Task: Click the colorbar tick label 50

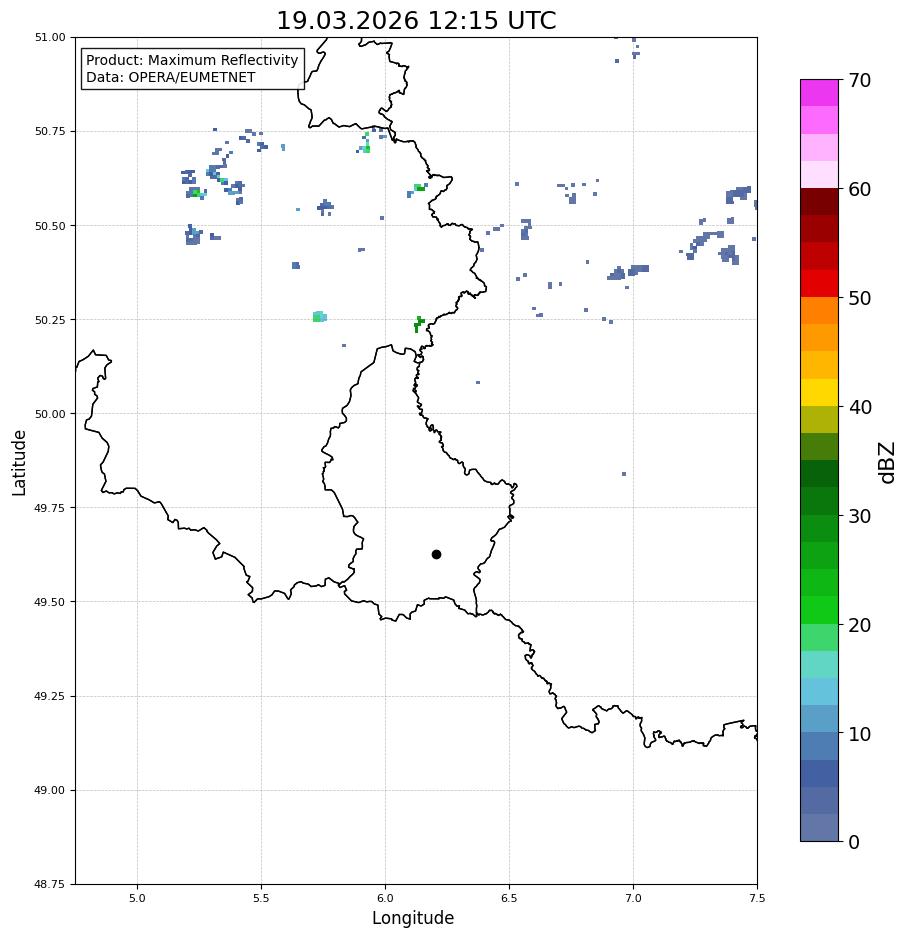Action: 860,298
